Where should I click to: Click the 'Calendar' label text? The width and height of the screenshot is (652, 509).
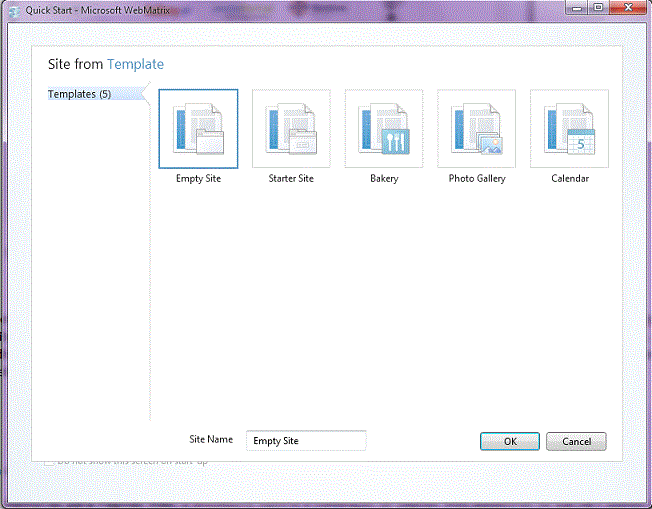[570, 178]
